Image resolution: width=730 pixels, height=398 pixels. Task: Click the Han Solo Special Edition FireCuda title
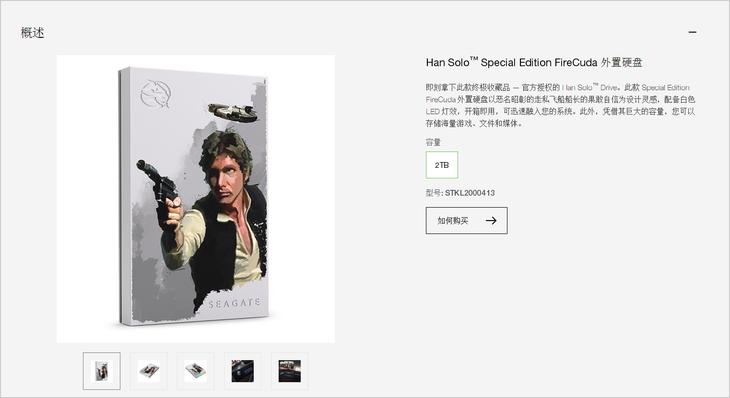point(534,62)
